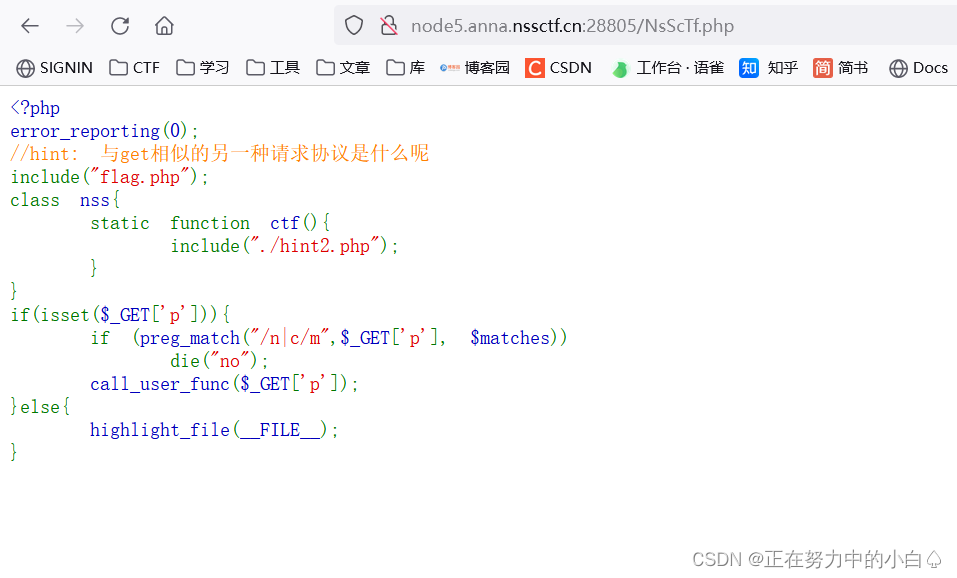This screenshot has width=957, height=578.
Task: Click the back navigation arrow
Action: coord(29,26)
